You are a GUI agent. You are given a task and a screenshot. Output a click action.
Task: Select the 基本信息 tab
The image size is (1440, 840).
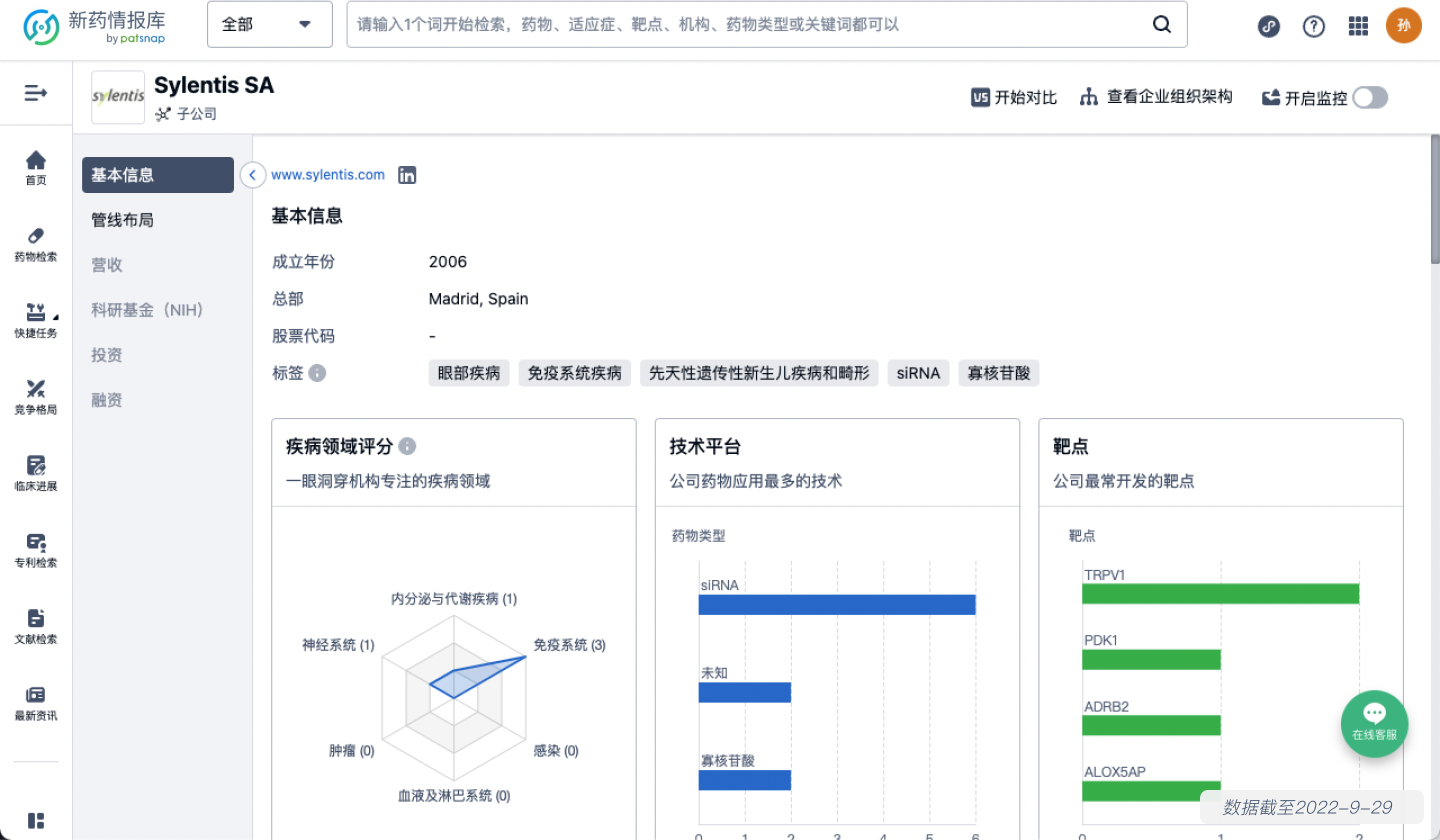point(158,175)
